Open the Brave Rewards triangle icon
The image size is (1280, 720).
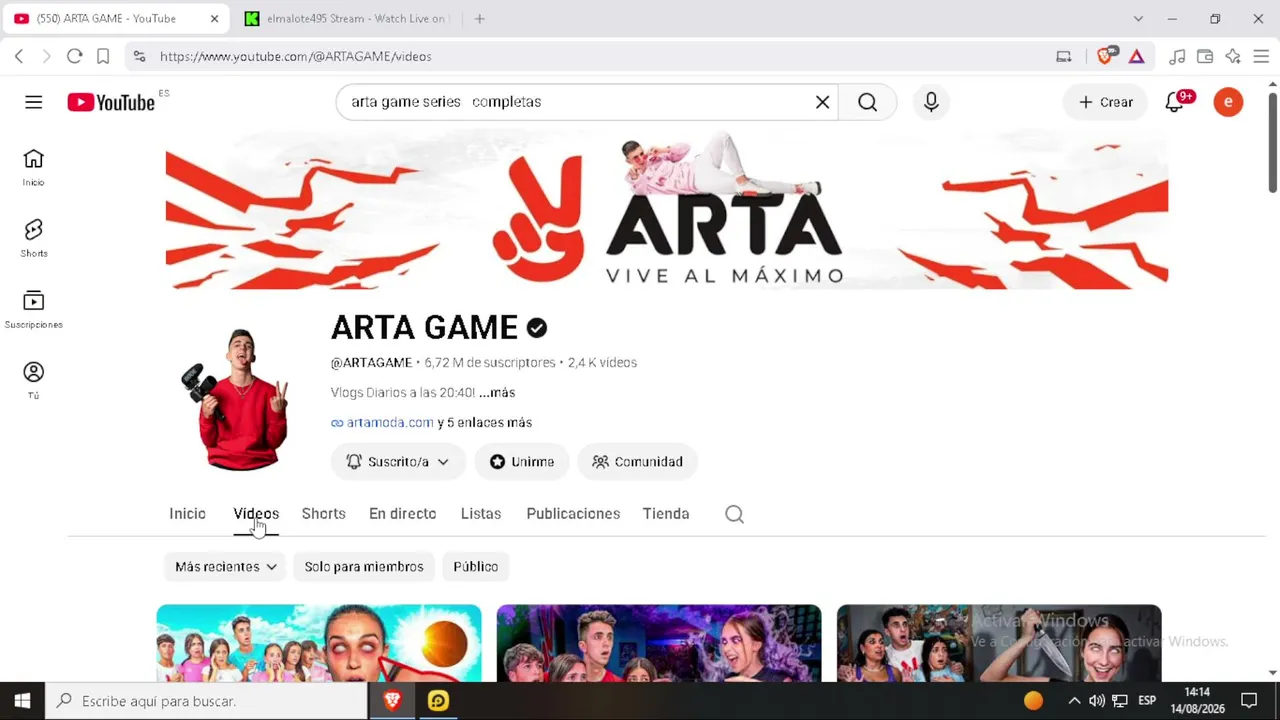[1137, 56]
